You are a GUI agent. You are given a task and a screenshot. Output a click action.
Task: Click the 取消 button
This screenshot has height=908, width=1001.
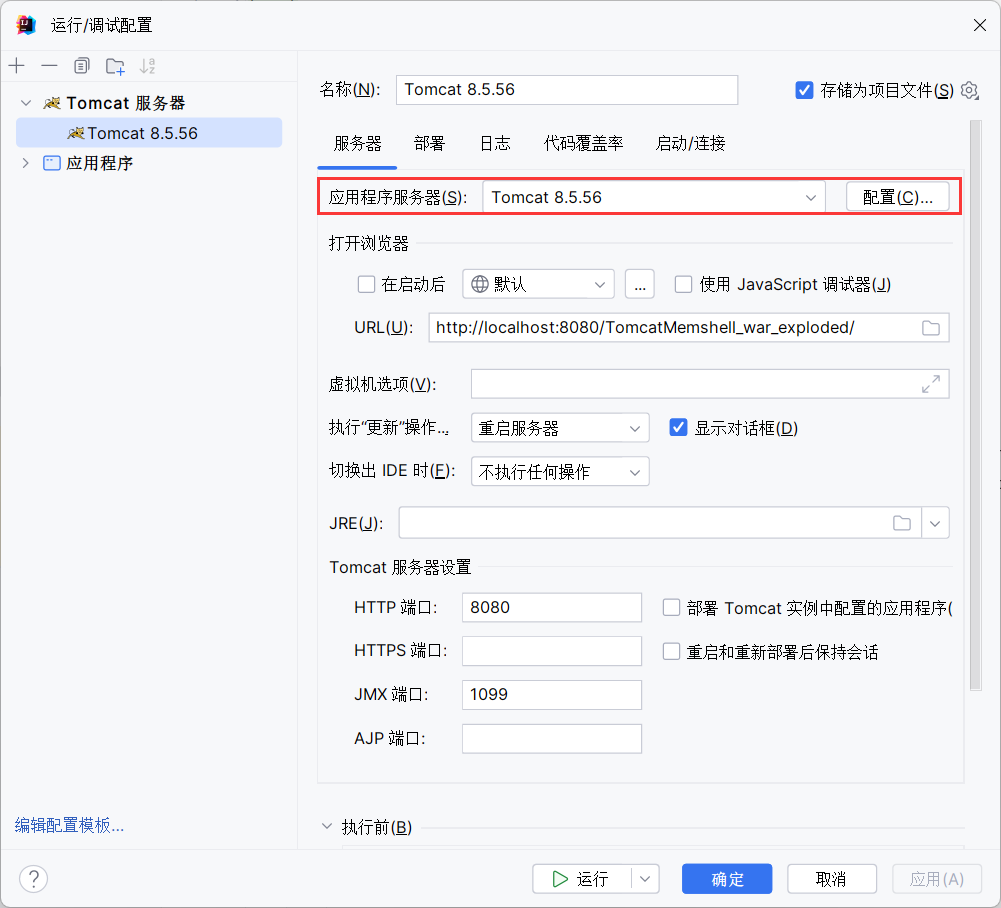pyautogui.click(x=832, y=879)
